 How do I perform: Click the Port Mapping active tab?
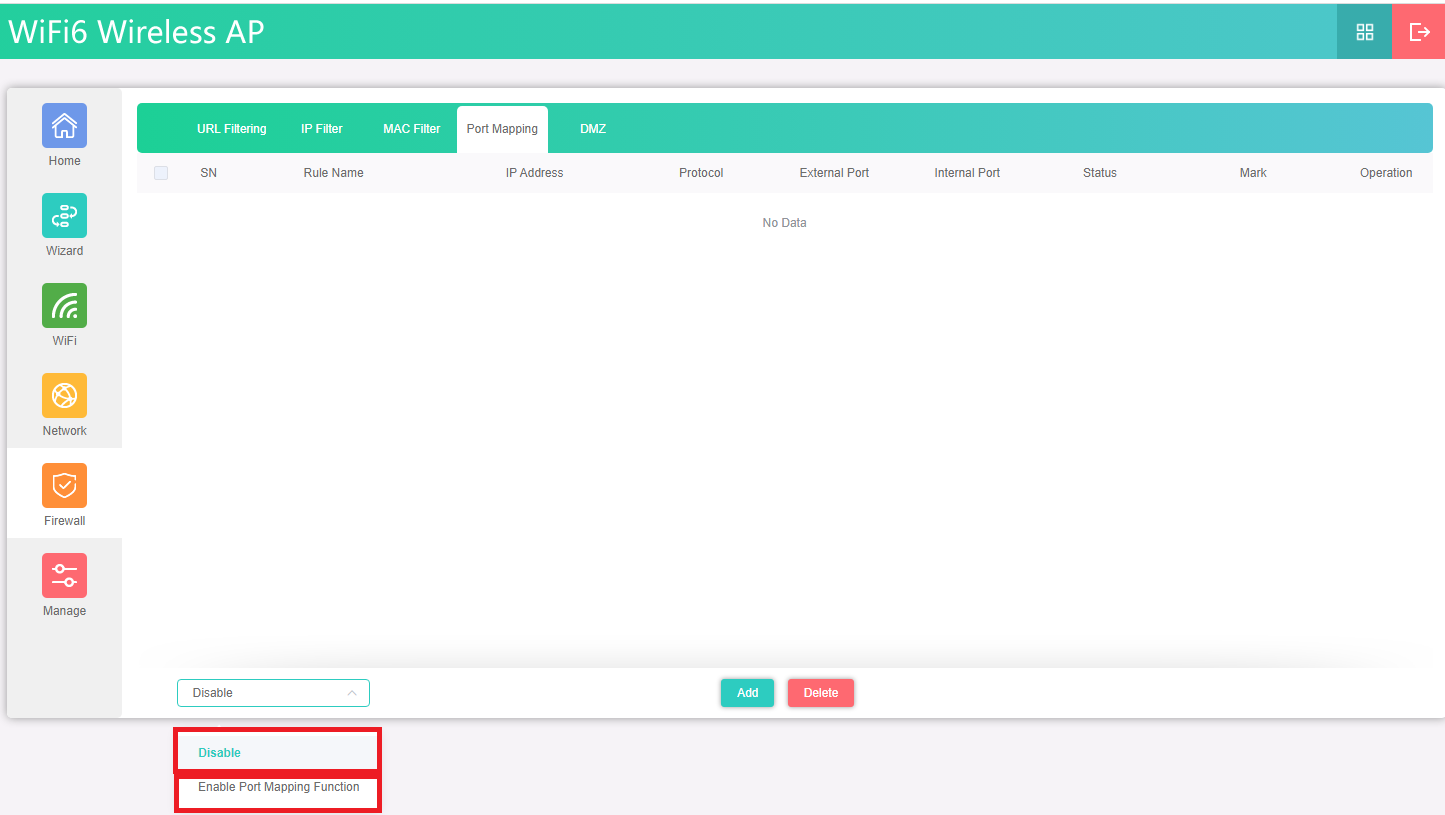[x=502, y=129]
